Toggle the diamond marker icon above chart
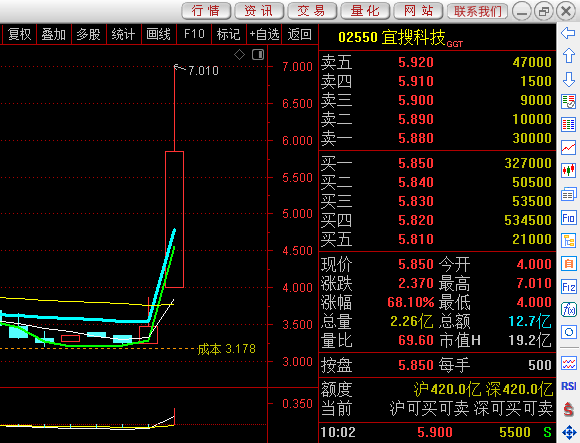The height and width of the screenshot is (443, 580). 239,55
